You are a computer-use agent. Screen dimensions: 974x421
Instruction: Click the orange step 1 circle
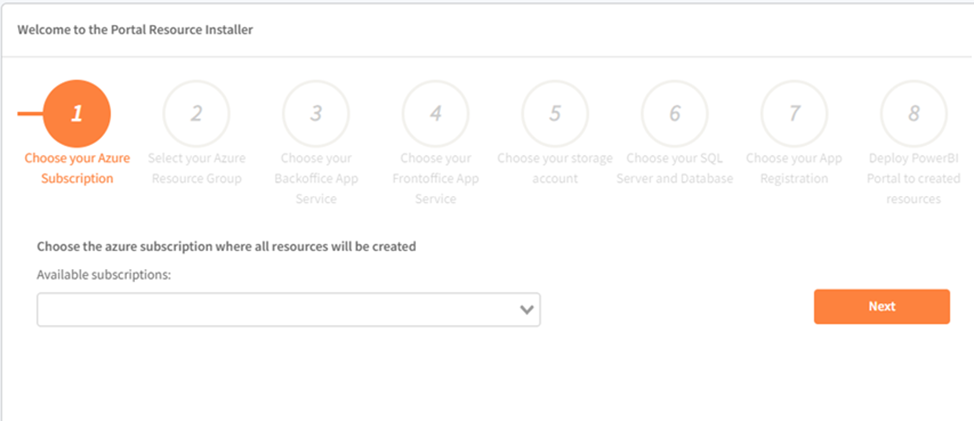77,113
